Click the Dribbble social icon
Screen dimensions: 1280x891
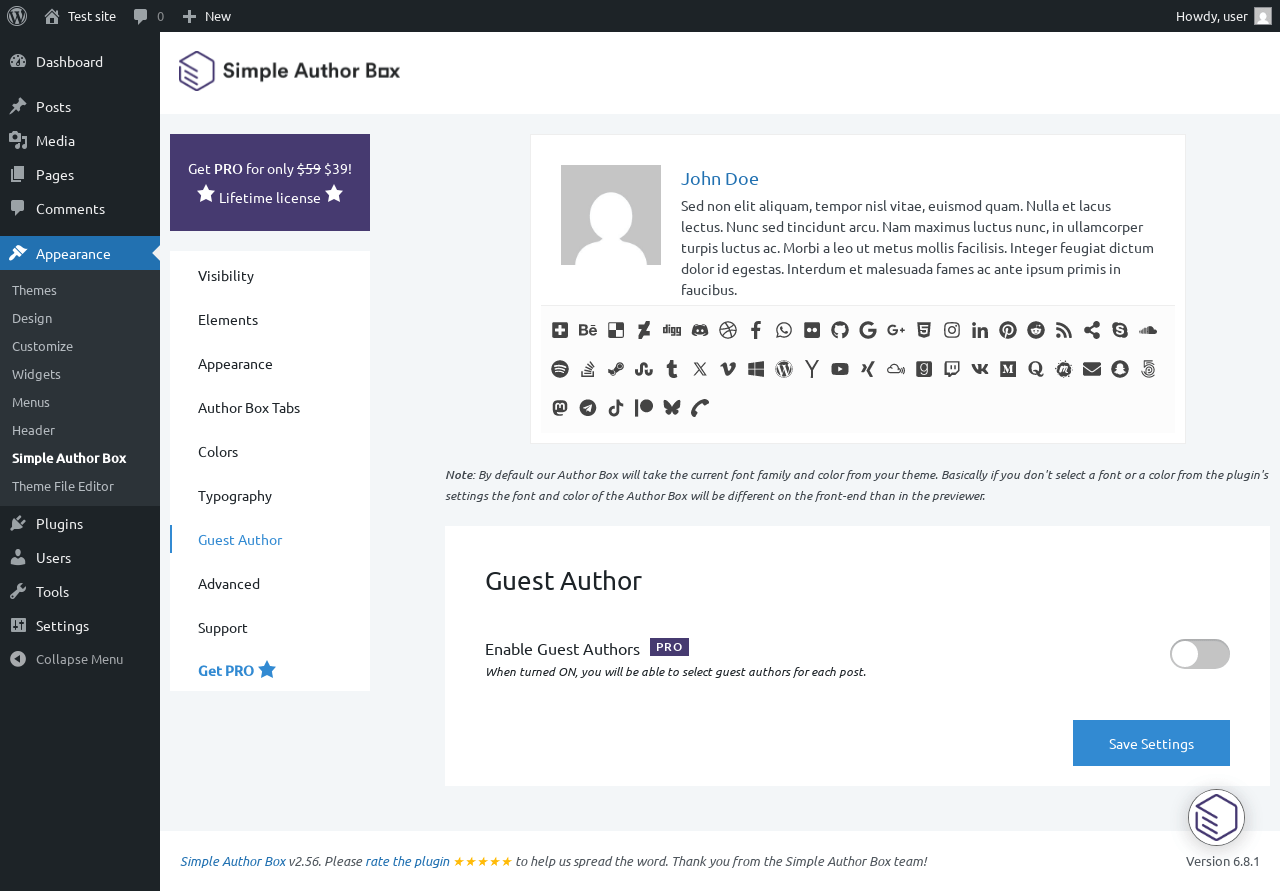[728, 330]
